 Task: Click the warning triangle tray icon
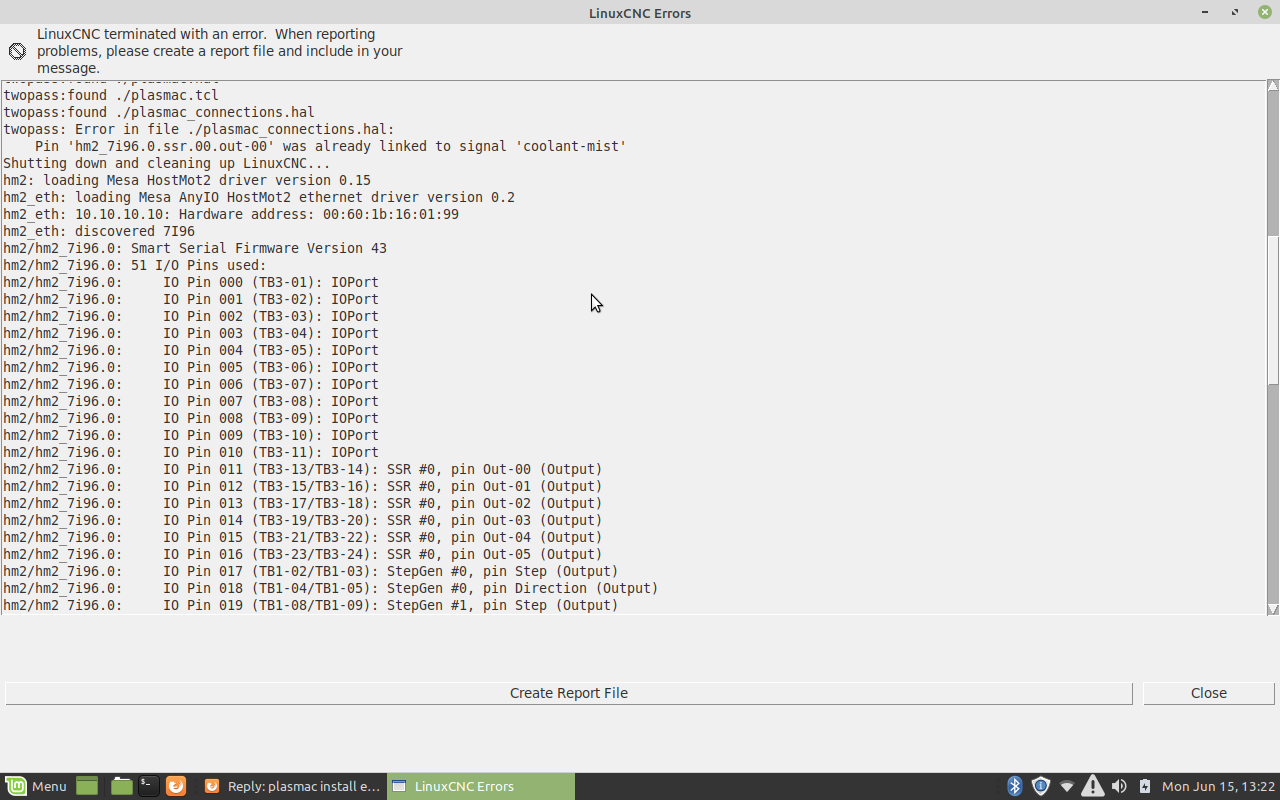click(x=1092, y=786)
